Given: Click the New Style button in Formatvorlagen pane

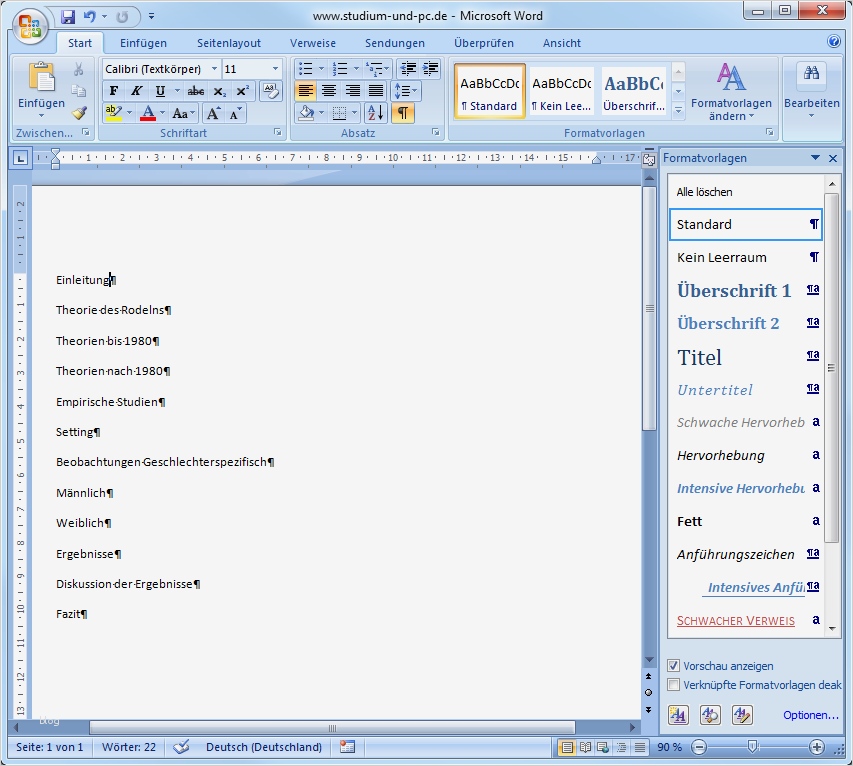Looking at the screenshot, I should pos(678,715).
